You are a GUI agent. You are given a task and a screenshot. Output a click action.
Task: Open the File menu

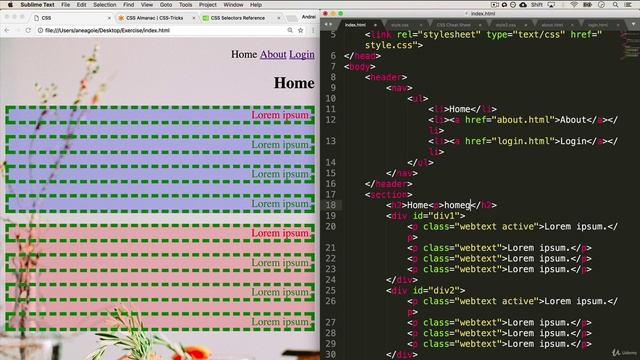[x=65, y=5]
